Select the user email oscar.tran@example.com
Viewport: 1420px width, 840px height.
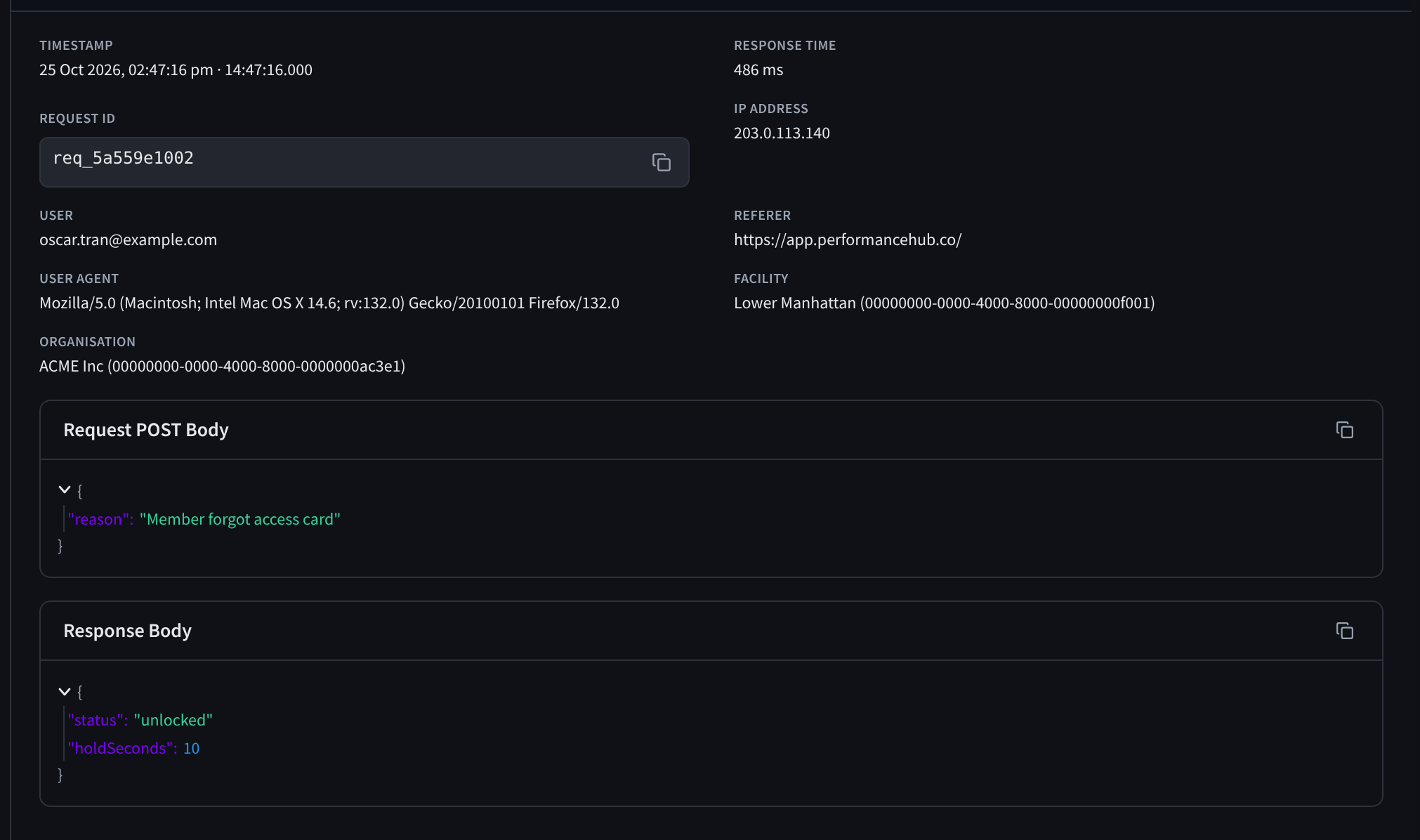[128, 239]
